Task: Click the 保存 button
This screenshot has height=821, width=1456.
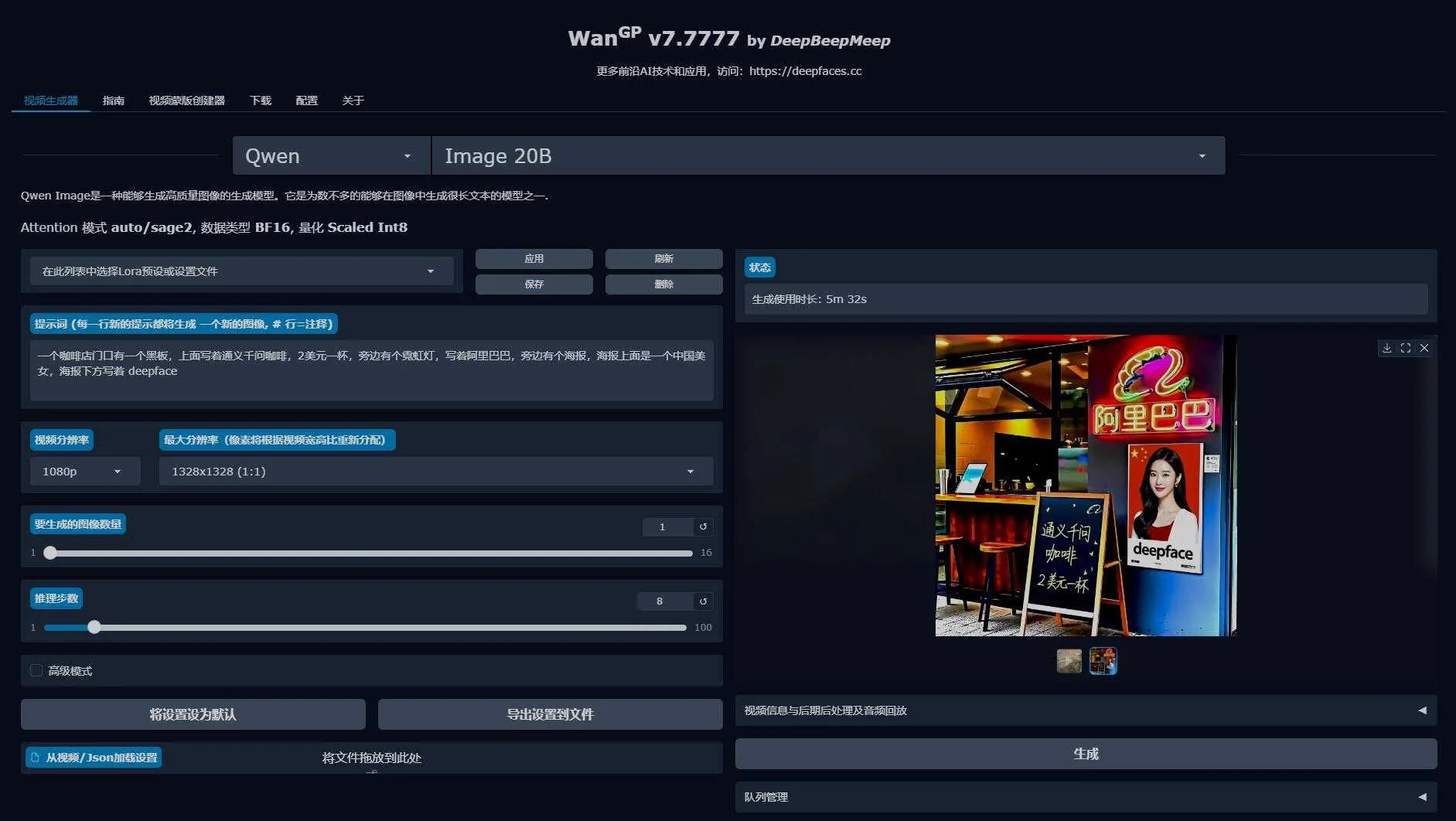Action: point(534,284)
